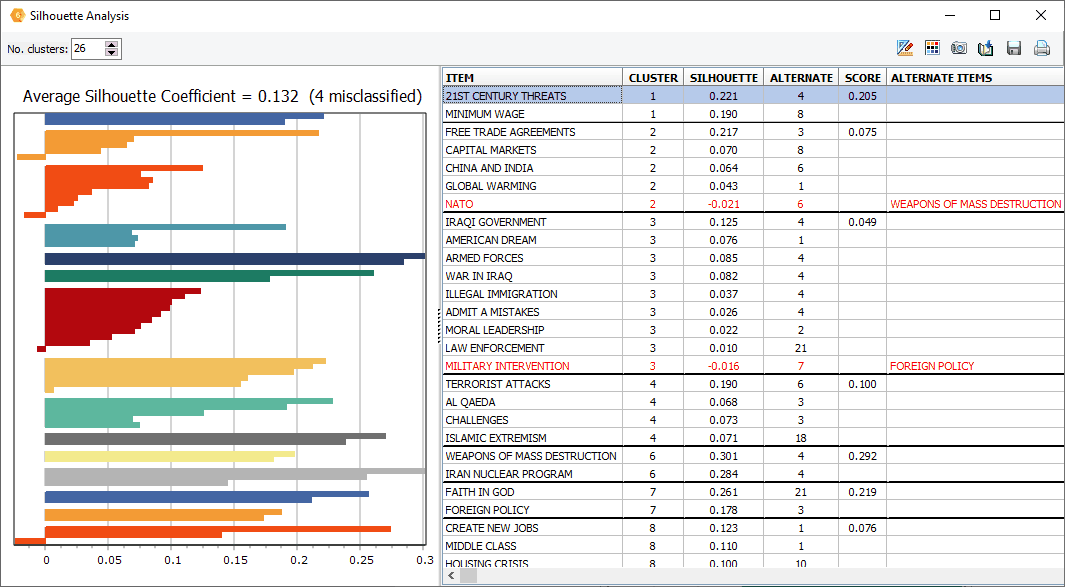Screen dimensions: 1065x587
Task: Increase number of clusters with up arrow
Action: [x=111, y=44]
